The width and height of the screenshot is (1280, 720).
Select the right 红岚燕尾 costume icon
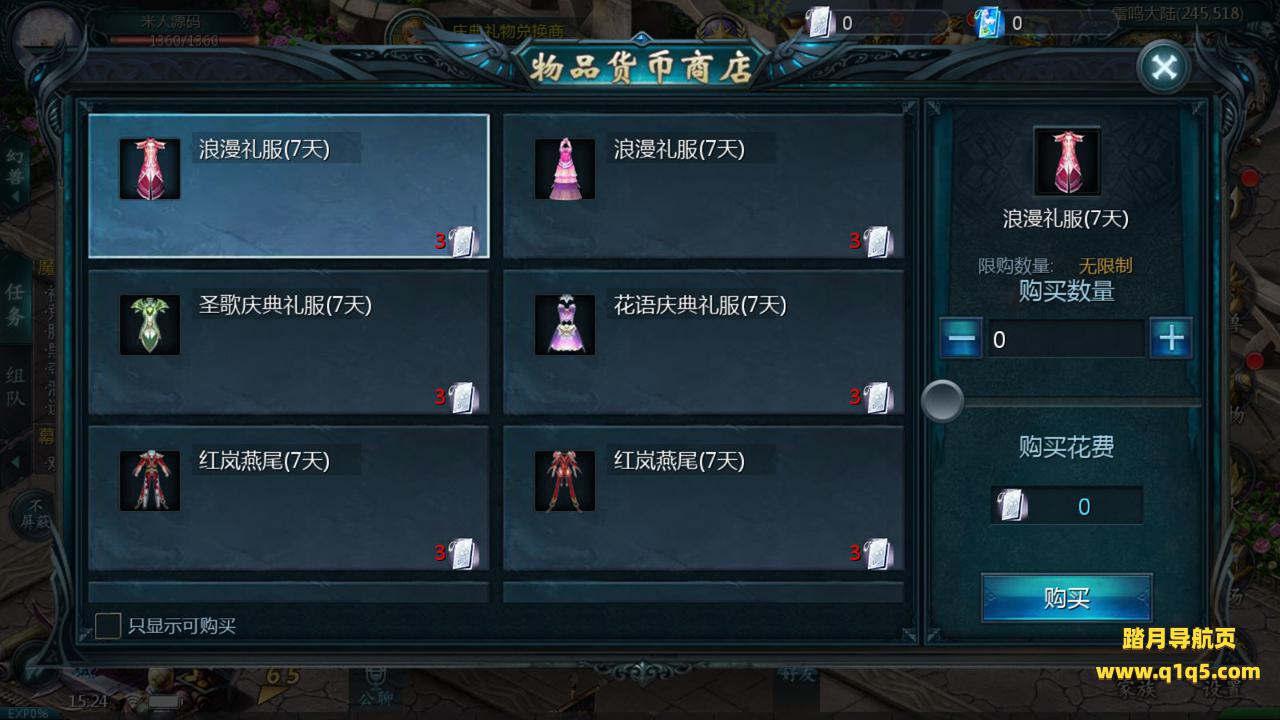[x=565, y=480]
